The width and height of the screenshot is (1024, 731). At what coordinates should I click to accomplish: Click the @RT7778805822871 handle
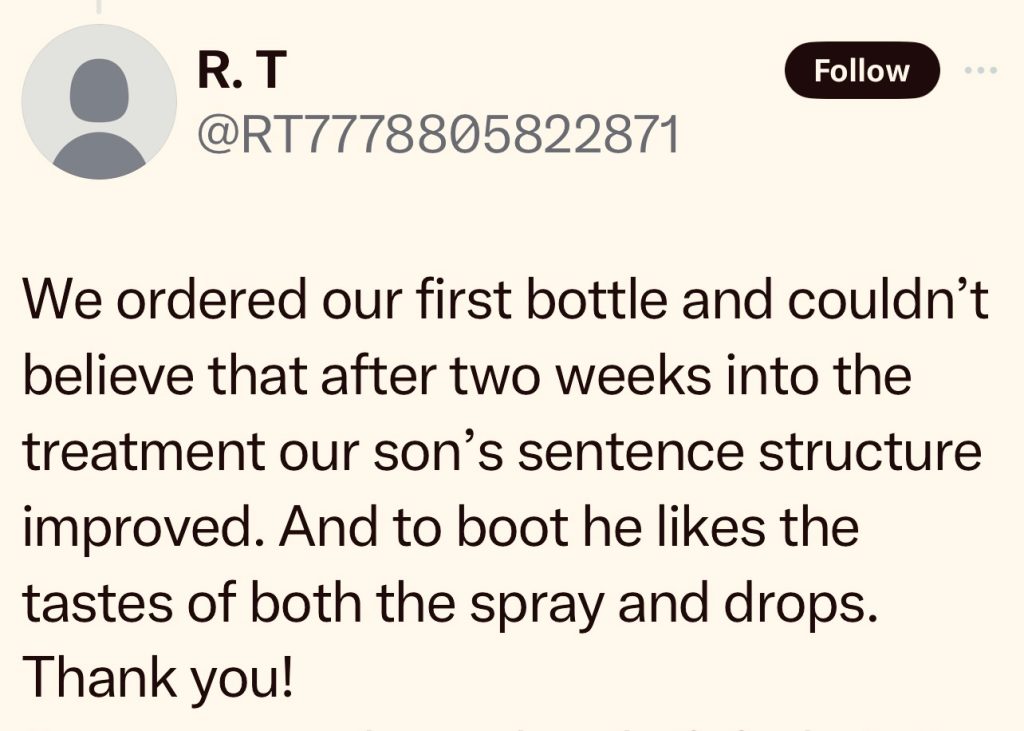pyautogui.click(x=438, y=135)
